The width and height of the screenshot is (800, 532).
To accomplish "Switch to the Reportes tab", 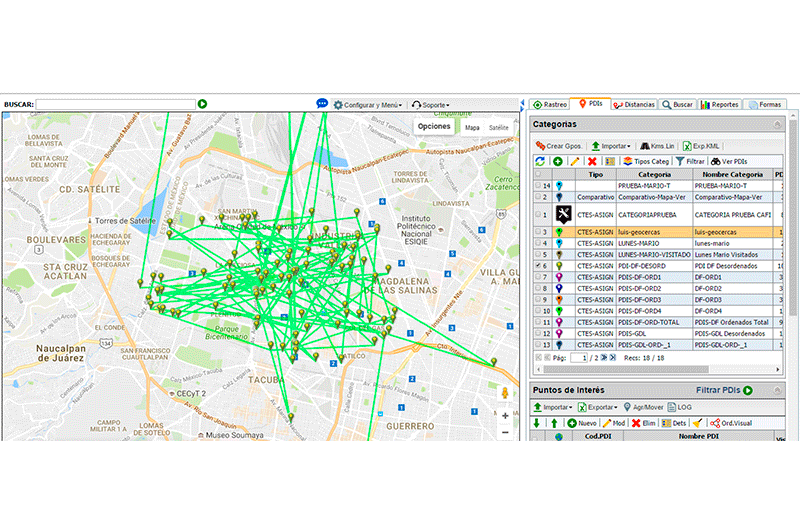I will click(x=720, y=104).
